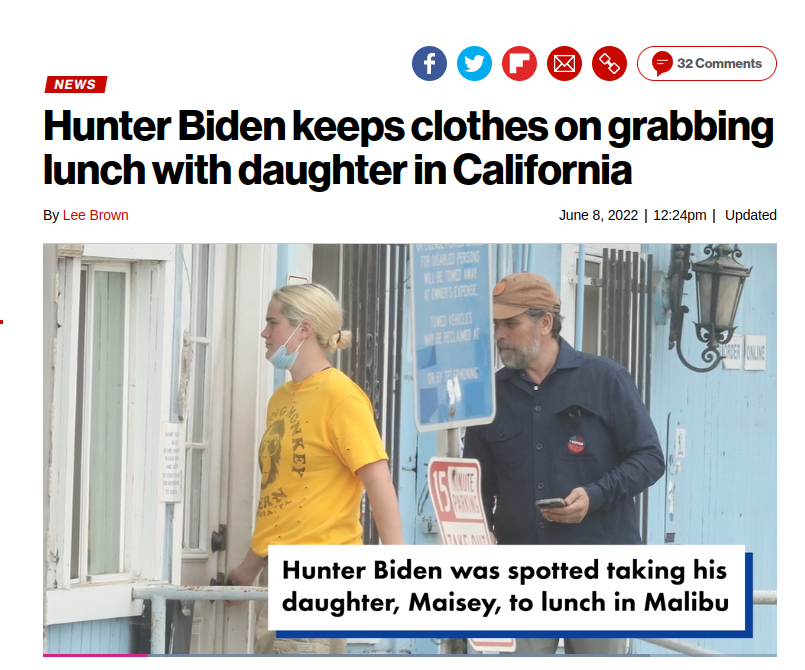Click the Hunter Biden article headline
This screenshot has height=670, width=805.
408,148
